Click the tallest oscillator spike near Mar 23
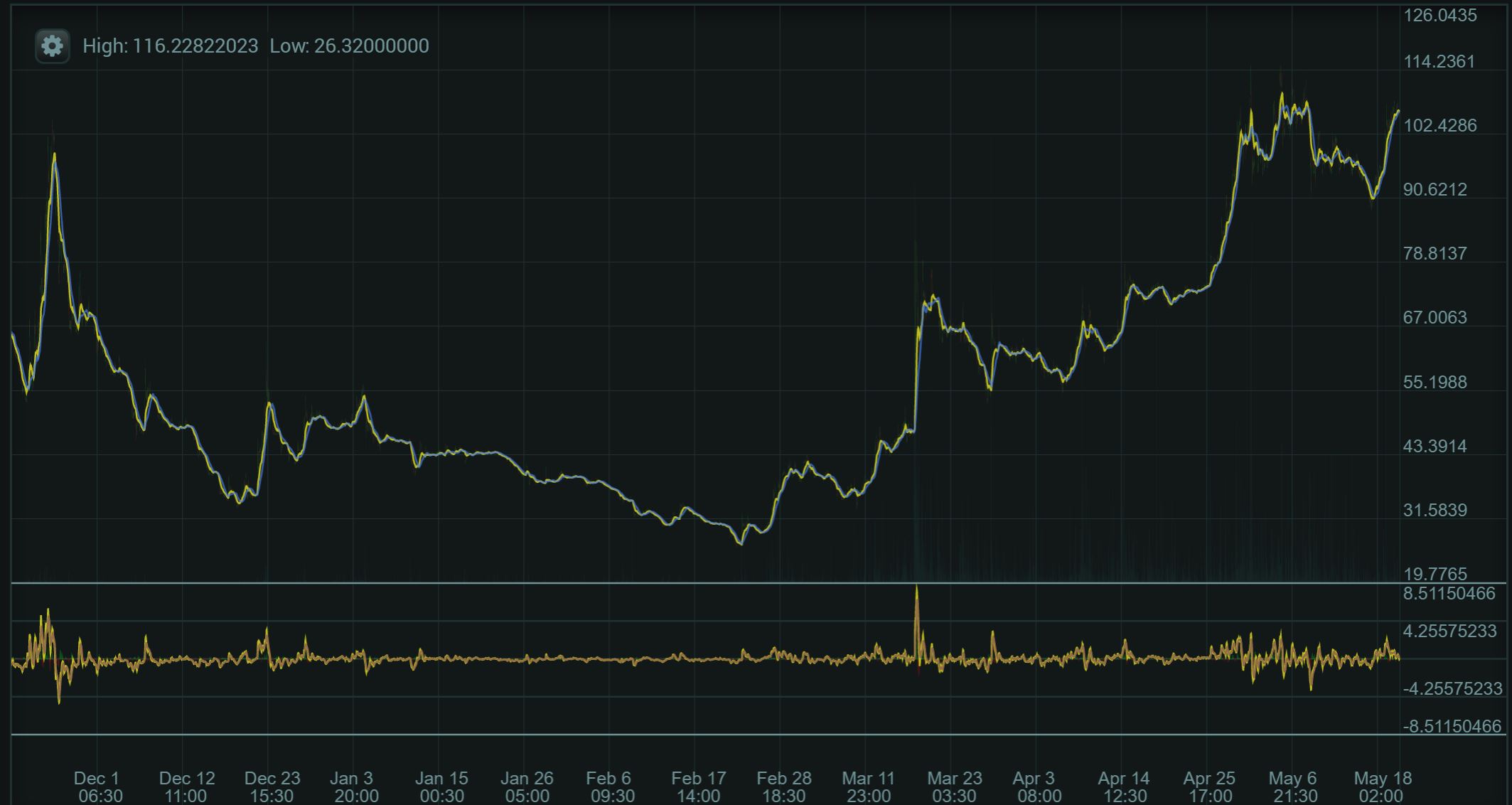1512x805 pixels. coord(916,590)
